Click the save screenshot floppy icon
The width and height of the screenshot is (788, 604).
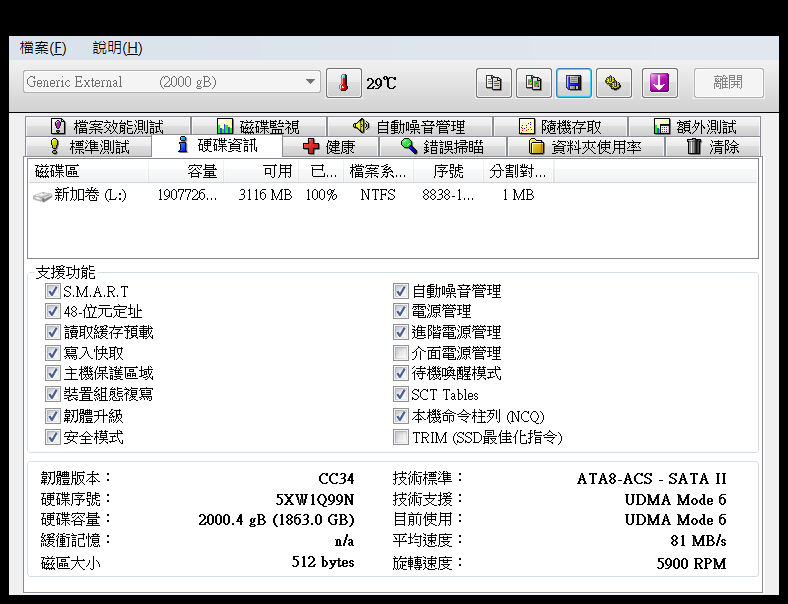click(x=574, y=83)
